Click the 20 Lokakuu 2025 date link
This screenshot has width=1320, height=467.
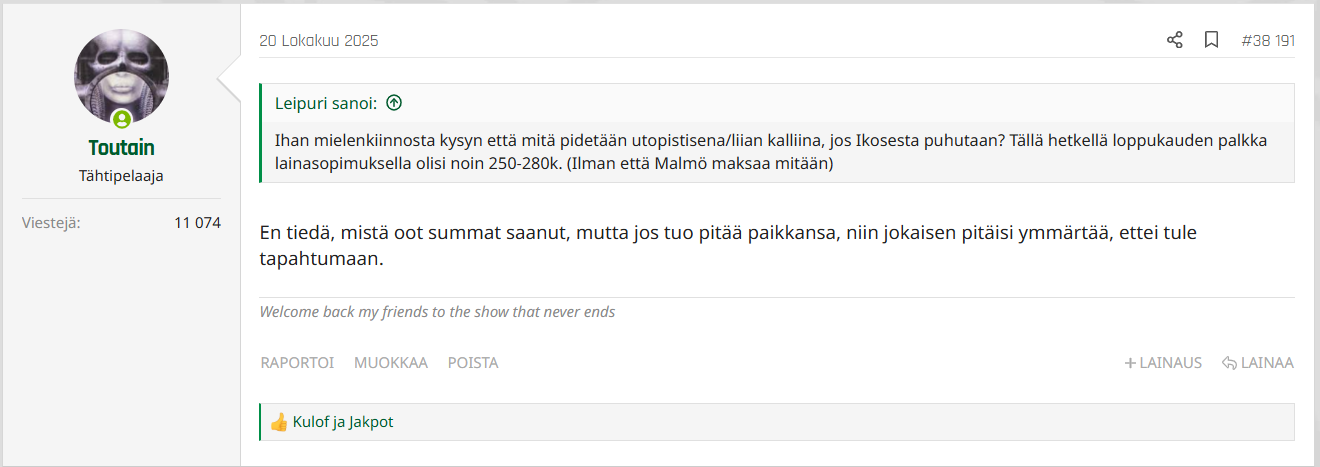point(319,41)
